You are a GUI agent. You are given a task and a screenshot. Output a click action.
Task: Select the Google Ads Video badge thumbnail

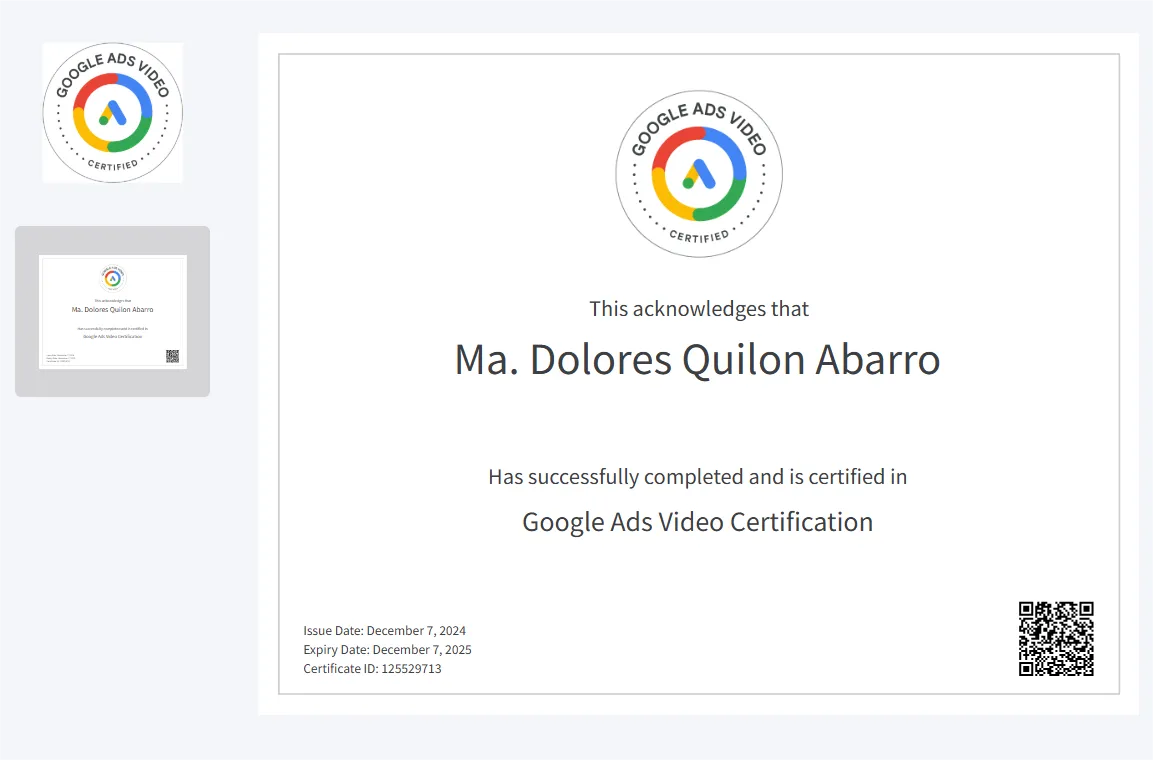[x=113, y=112]
